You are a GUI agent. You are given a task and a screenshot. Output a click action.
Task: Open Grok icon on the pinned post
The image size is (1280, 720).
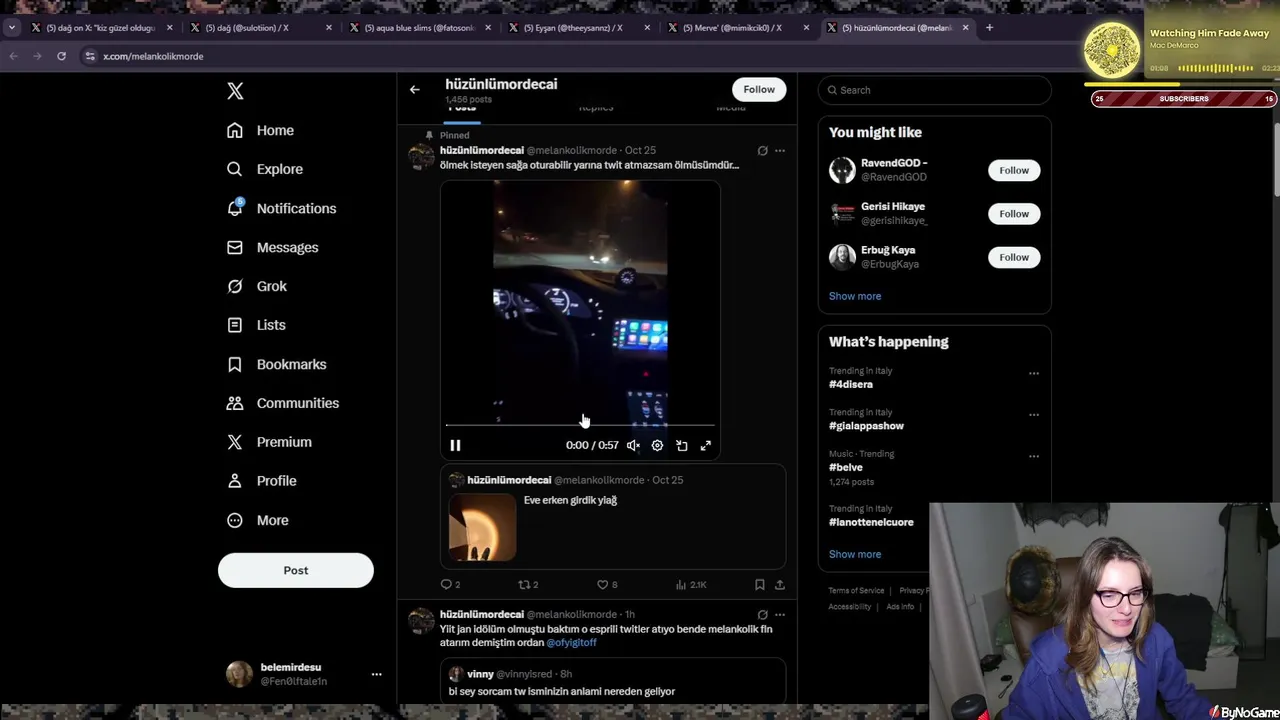pyautogui.click(x=762, y=151)
